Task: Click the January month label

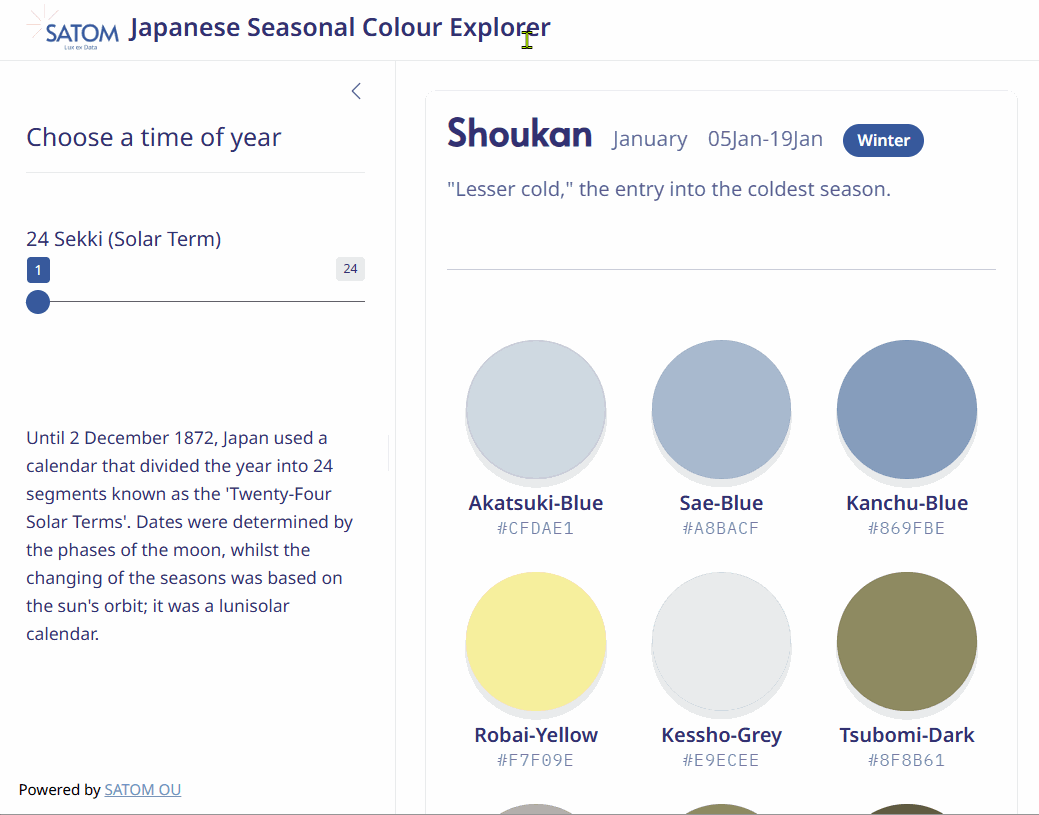Action: 649,139
